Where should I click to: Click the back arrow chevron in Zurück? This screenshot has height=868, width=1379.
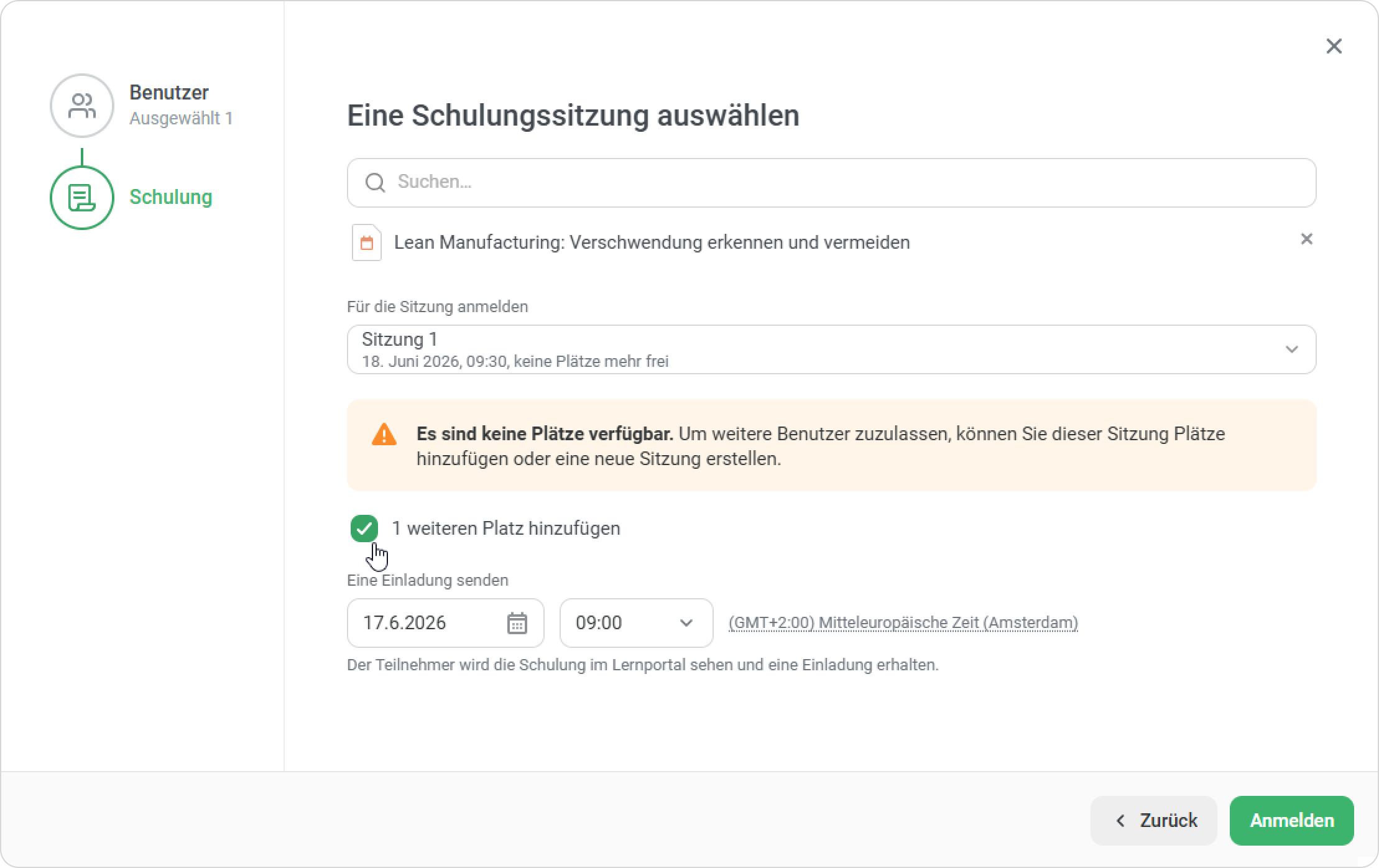tap(1120, 821)
